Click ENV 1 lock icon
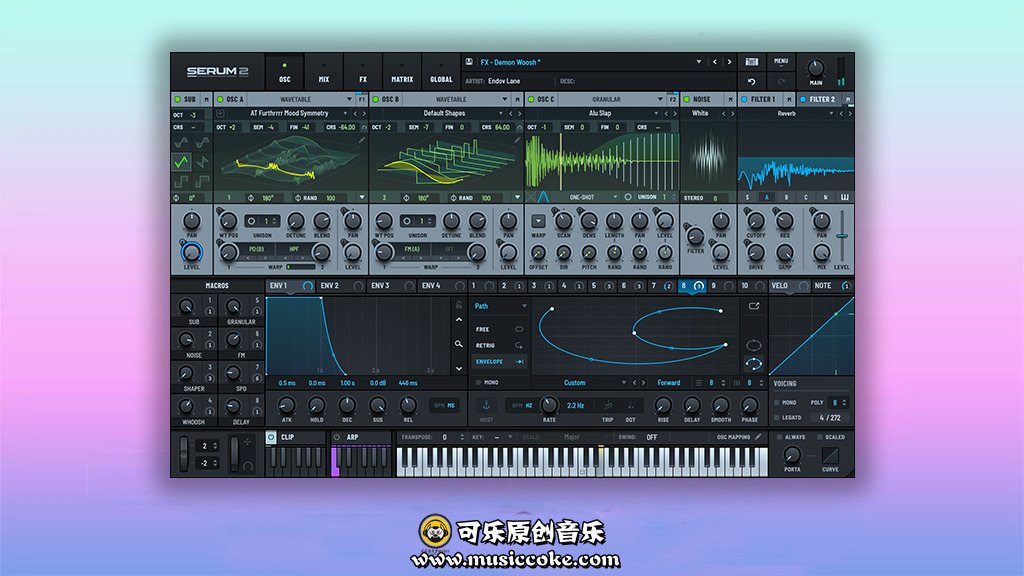The width and height of the screenshot is (1024, 576). coord(459,305)
